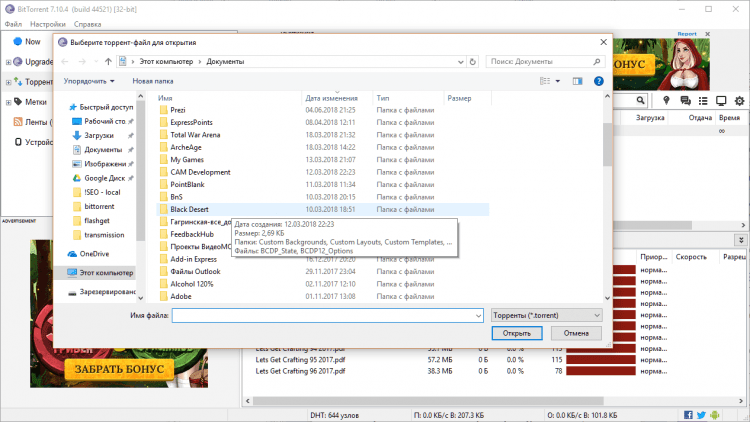Viewport: 750px width, 422px height.
Task: Click the Открыть button
Action: click(x=516, y=333)
